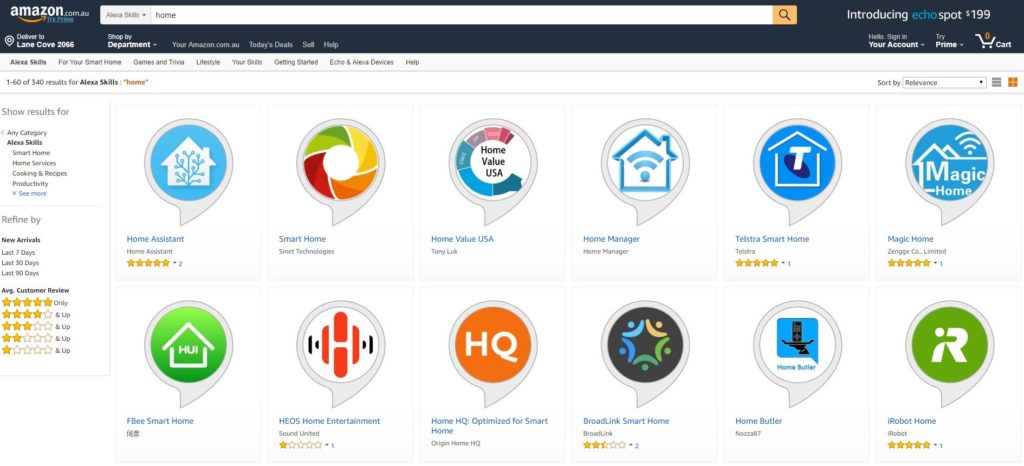Open iRobot Home title link
This screenshot has width=1024, height=466.
pyautogui.click(x=912, y=421)
